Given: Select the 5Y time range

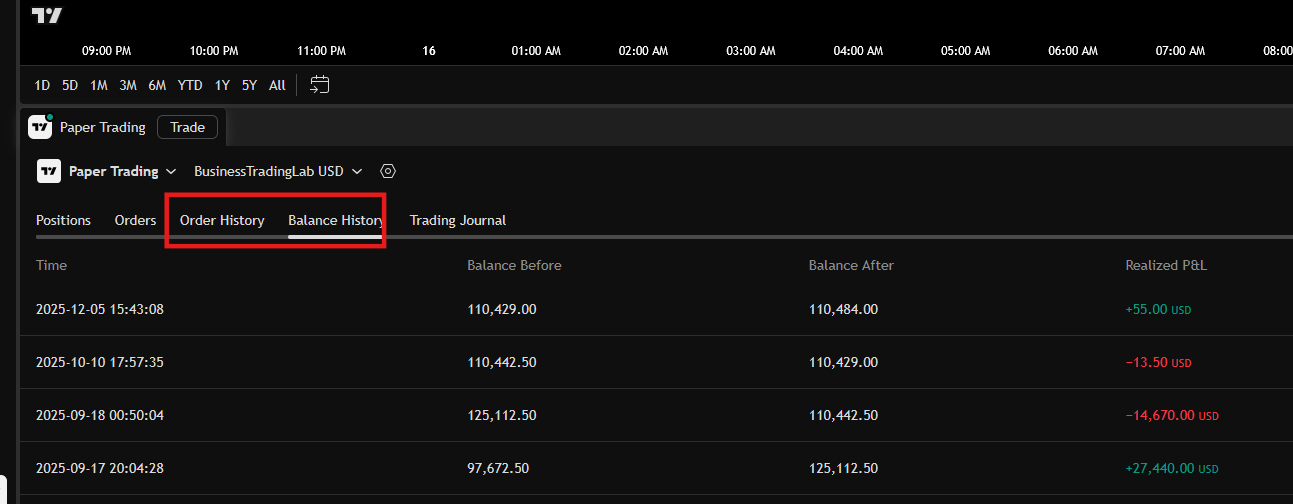Looking at the screenshot, I should [x=249, y=85].
